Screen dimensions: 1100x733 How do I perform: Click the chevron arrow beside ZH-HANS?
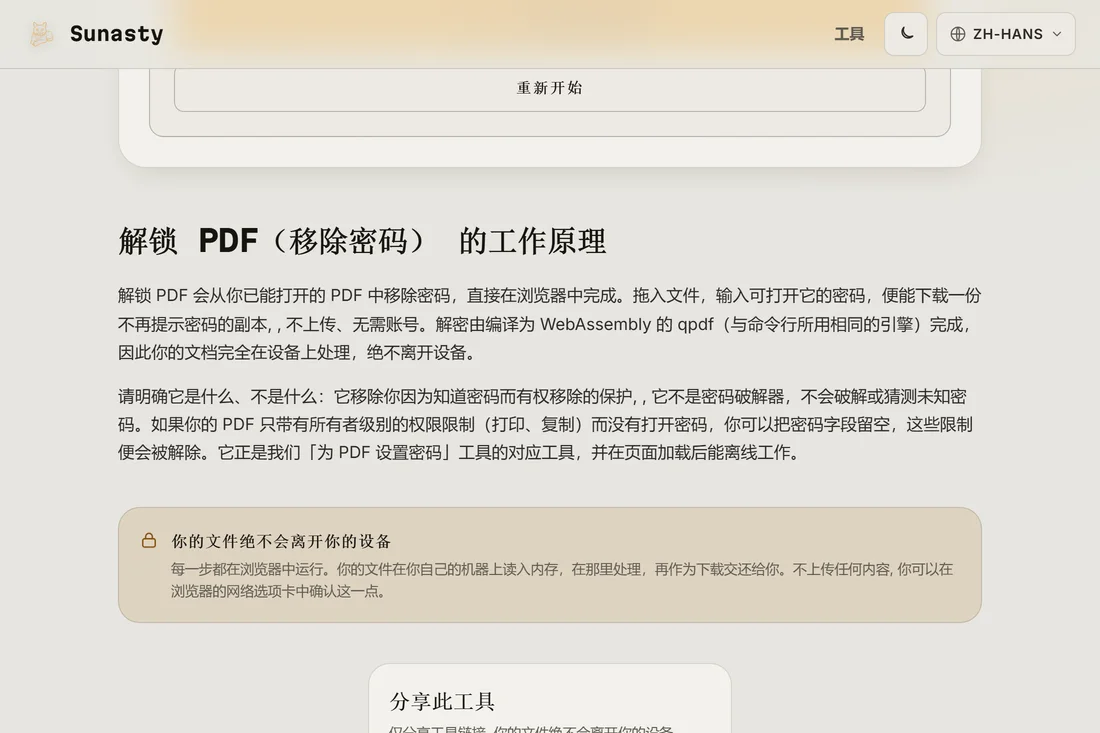coord(1057,34)
